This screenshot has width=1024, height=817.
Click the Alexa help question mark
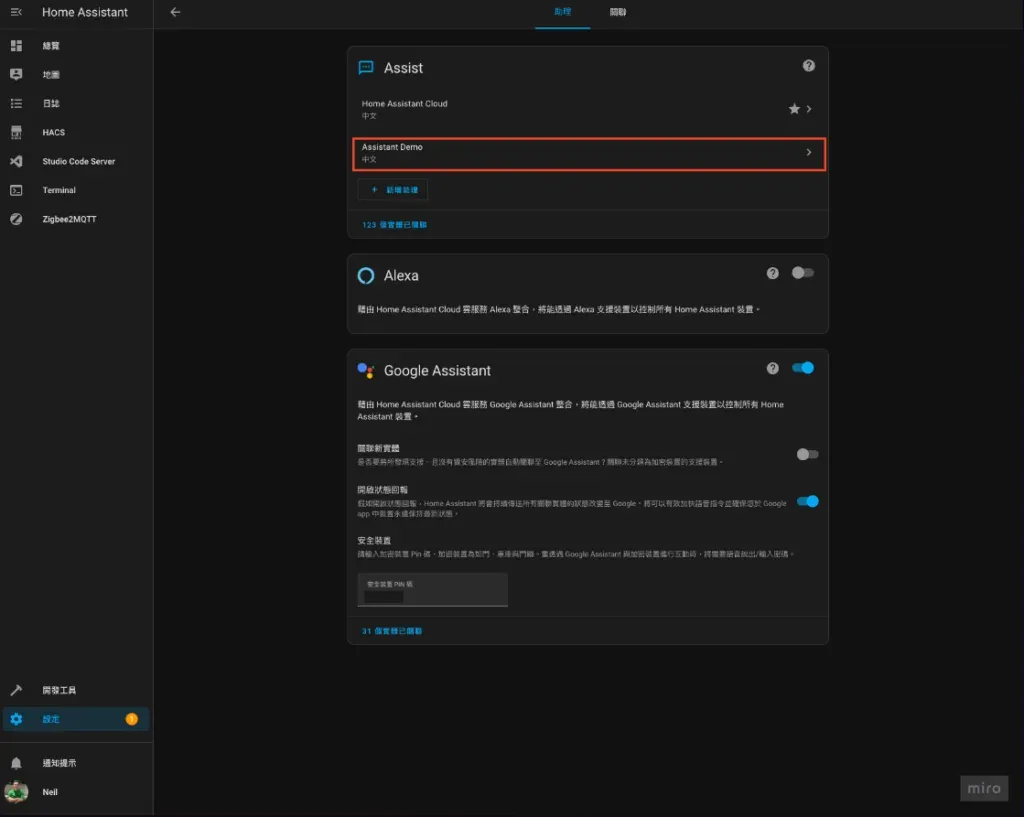point(772,273)
